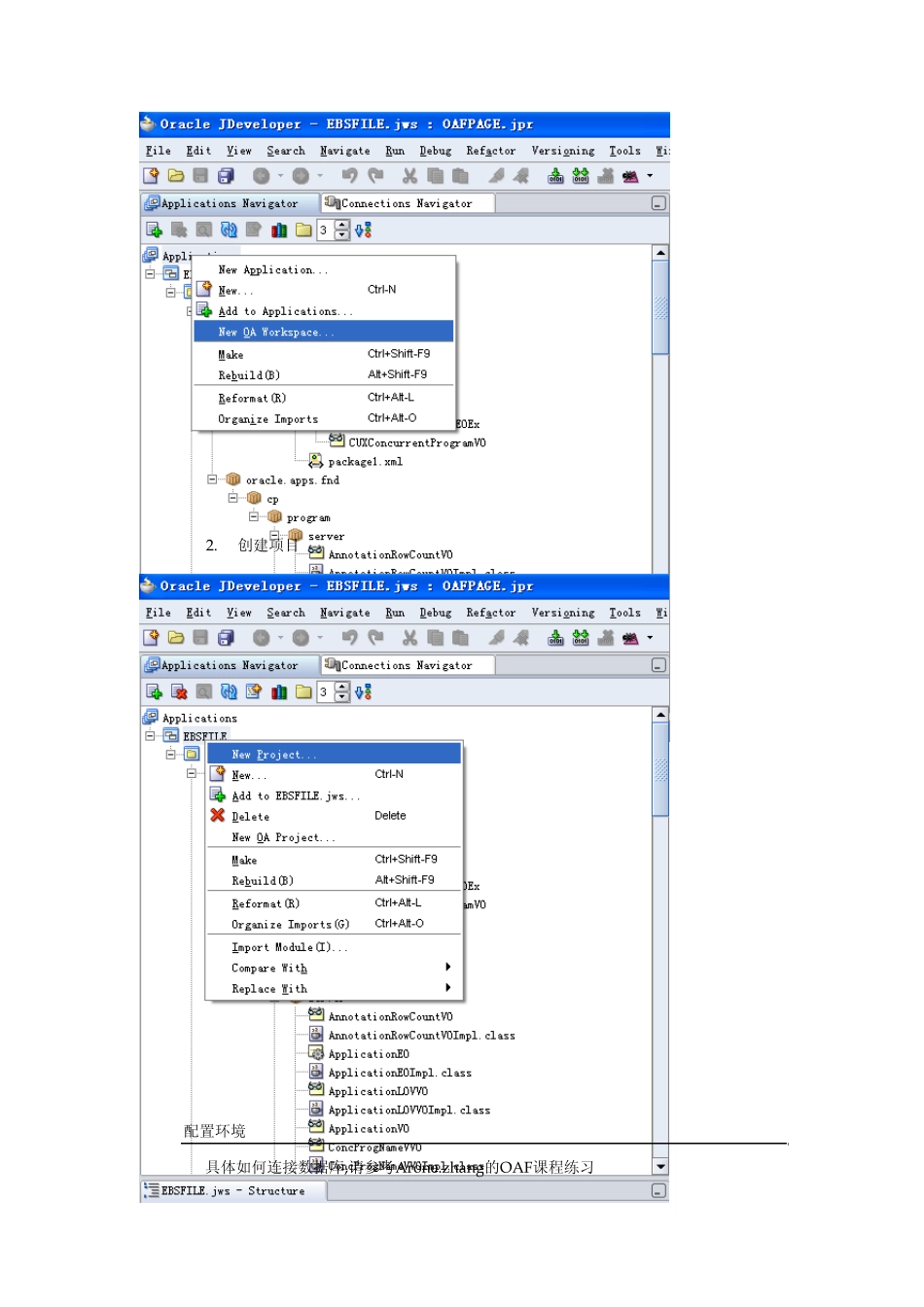Screen dimensions: 924x1307
Task: Open the Navigate menu in the lower window
Action: [x=345, y=613]
